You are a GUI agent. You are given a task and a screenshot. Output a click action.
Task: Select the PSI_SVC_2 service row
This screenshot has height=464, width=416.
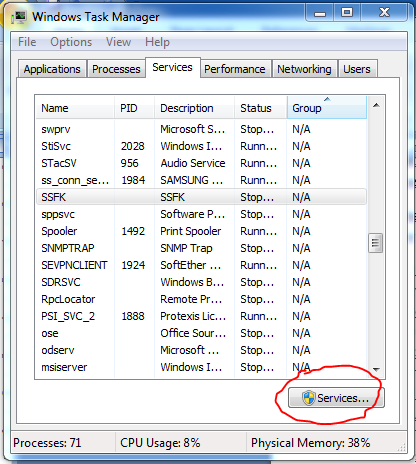click(201, 316)
